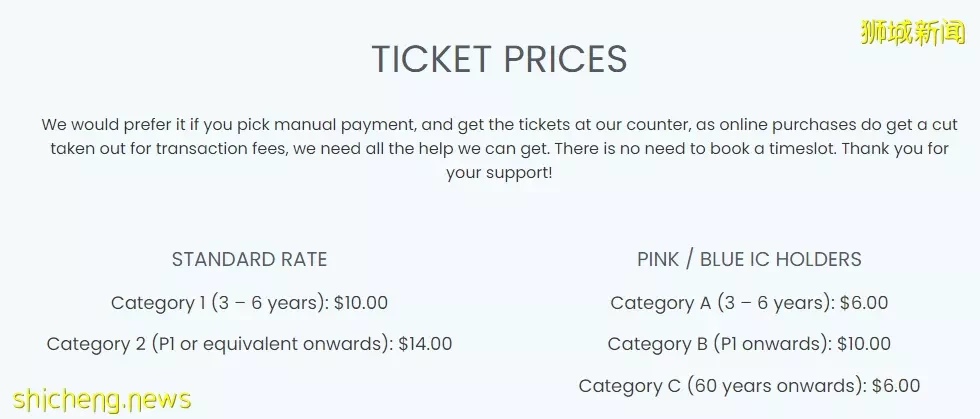Click the 'transaction fees' sentence line
The image size is (980, 419).
point(499,149)
